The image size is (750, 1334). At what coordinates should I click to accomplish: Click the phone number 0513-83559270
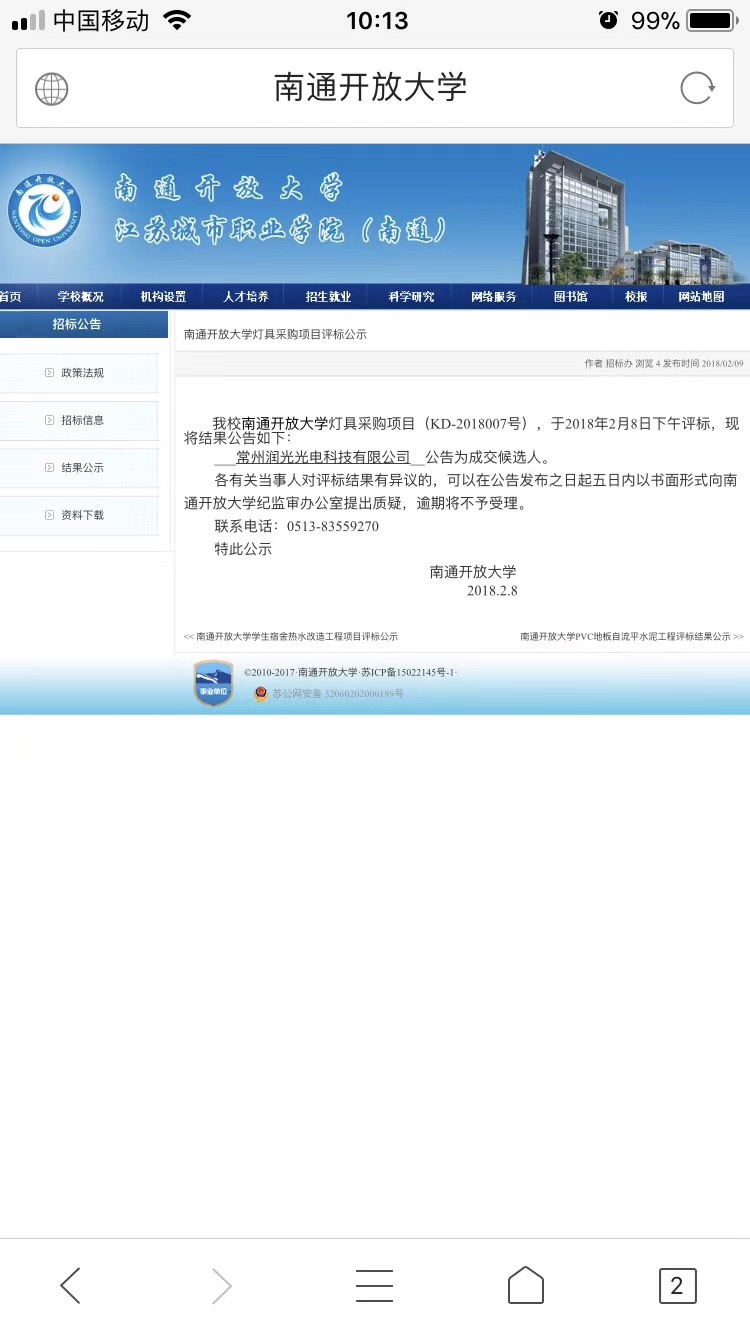[333, 526]
